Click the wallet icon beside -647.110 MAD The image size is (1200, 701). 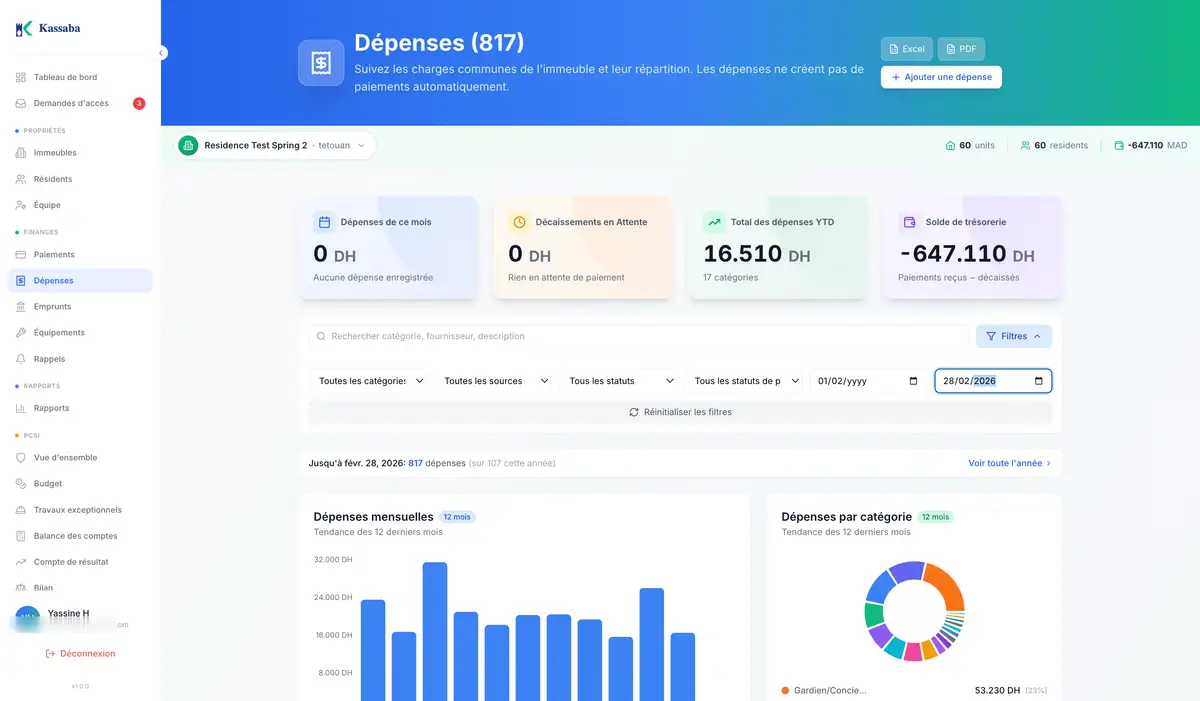click(1119, 145)
